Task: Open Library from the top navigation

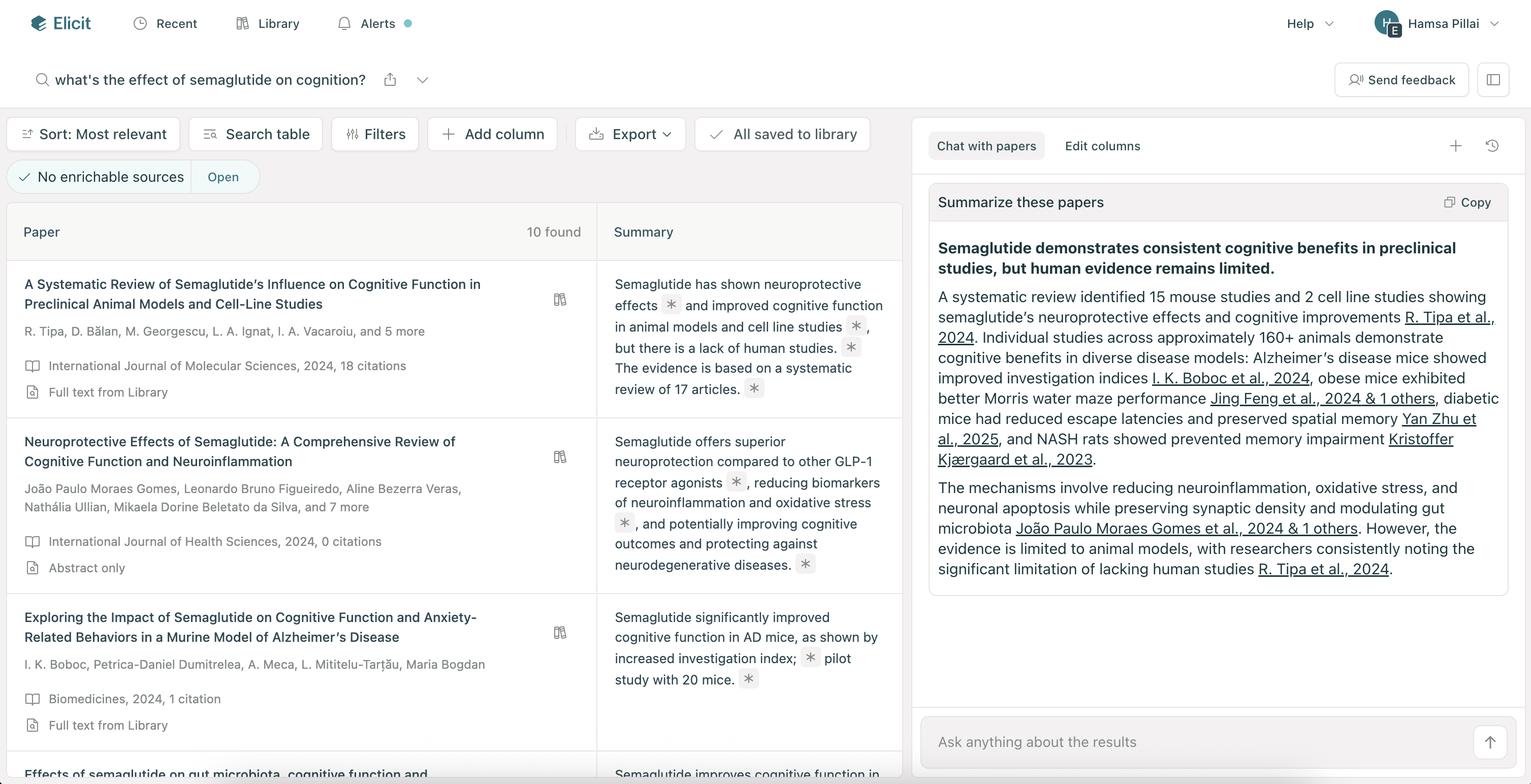Action: (x=268, y=24)
